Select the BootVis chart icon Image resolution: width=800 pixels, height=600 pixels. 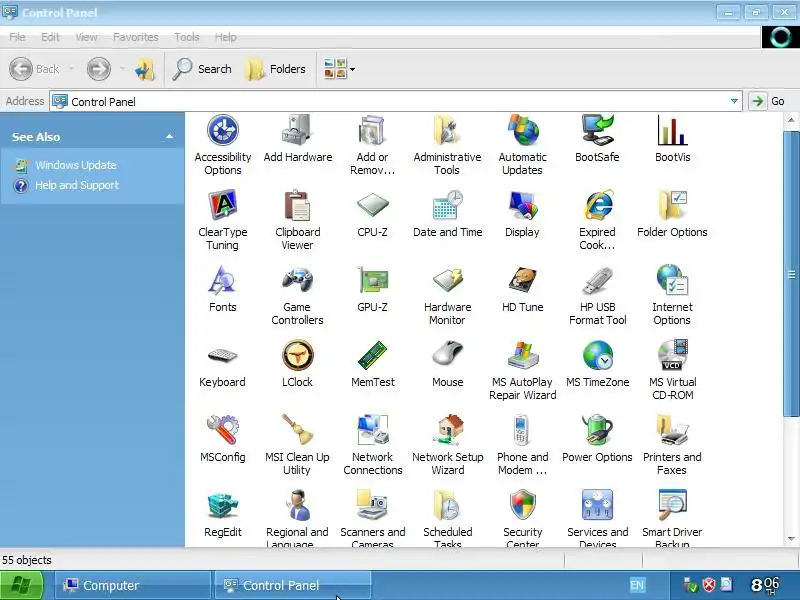(x=672, y=131)
